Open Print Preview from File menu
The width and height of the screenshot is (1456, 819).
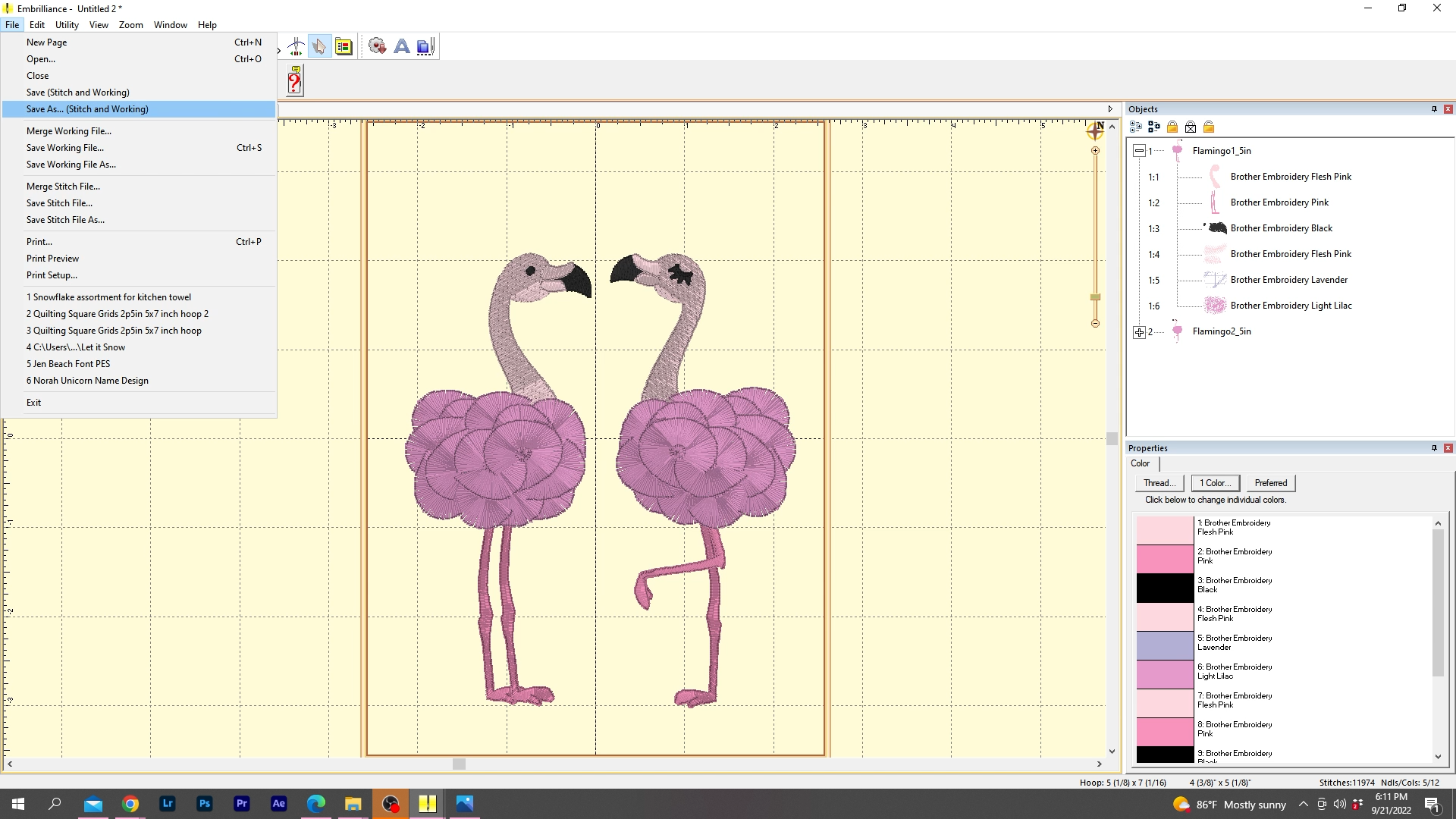point(52,259)
